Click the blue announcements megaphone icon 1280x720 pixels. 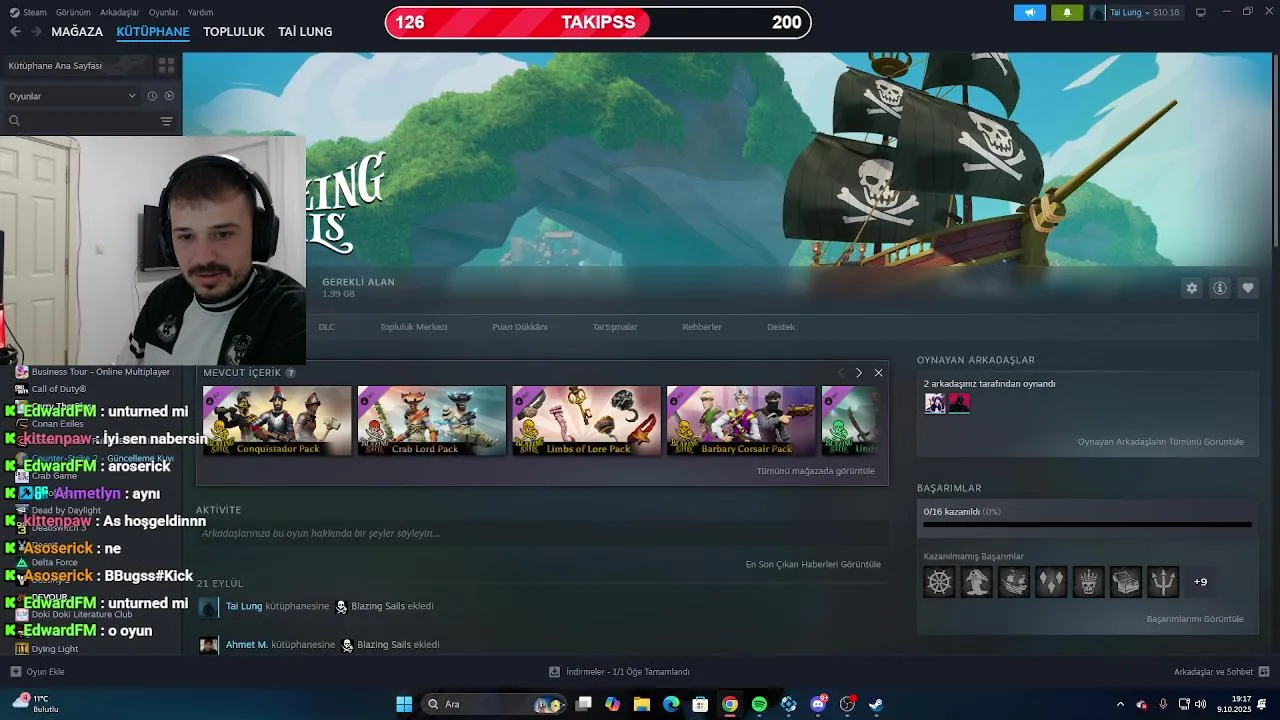click(1029, 12)
